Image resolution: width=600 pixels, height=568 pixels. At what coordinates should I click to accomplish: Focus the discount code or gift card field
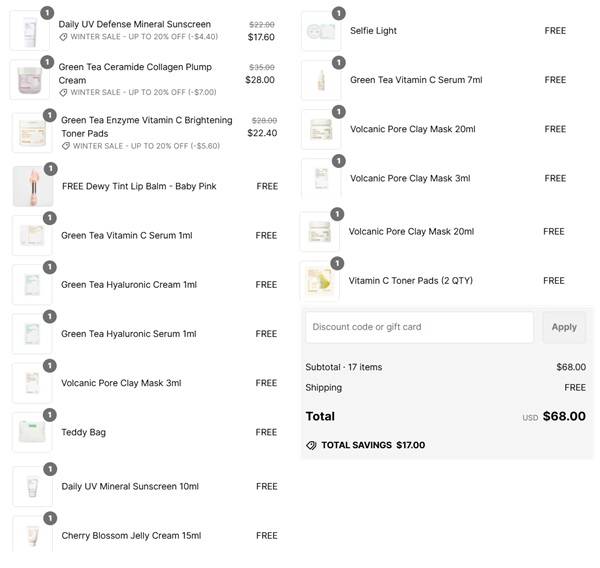419,327
